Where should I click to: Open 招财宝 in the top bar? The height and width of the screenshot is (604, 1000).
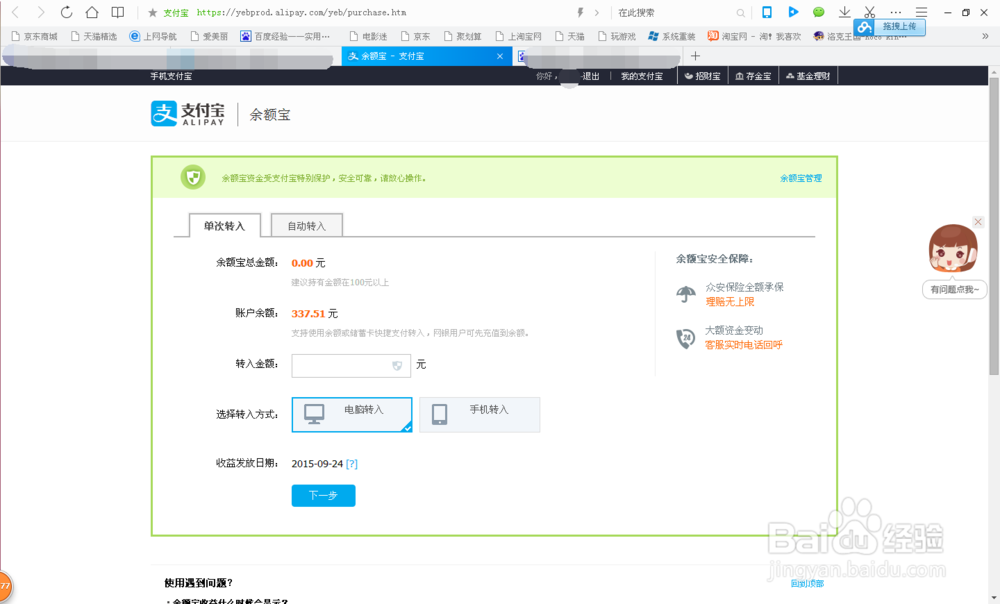coord(702,76)
